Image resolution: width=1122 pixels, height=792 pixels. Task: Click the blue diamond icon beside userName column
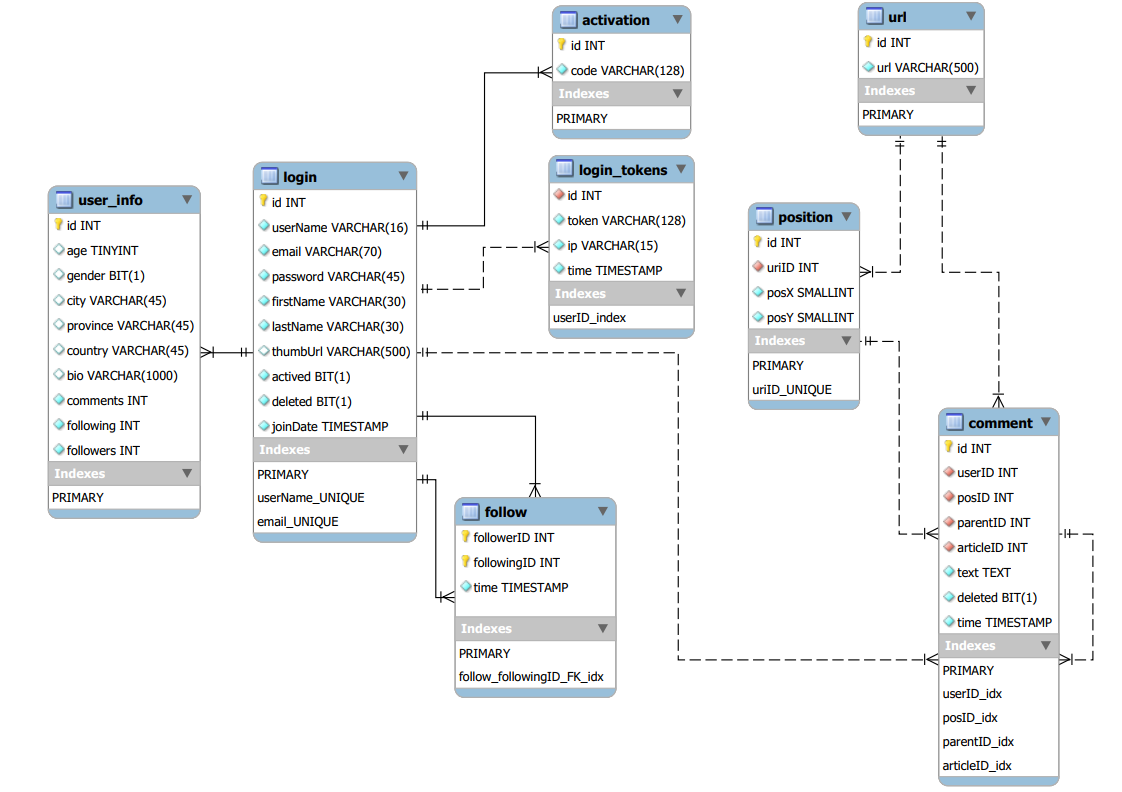[x=262, y=227]
